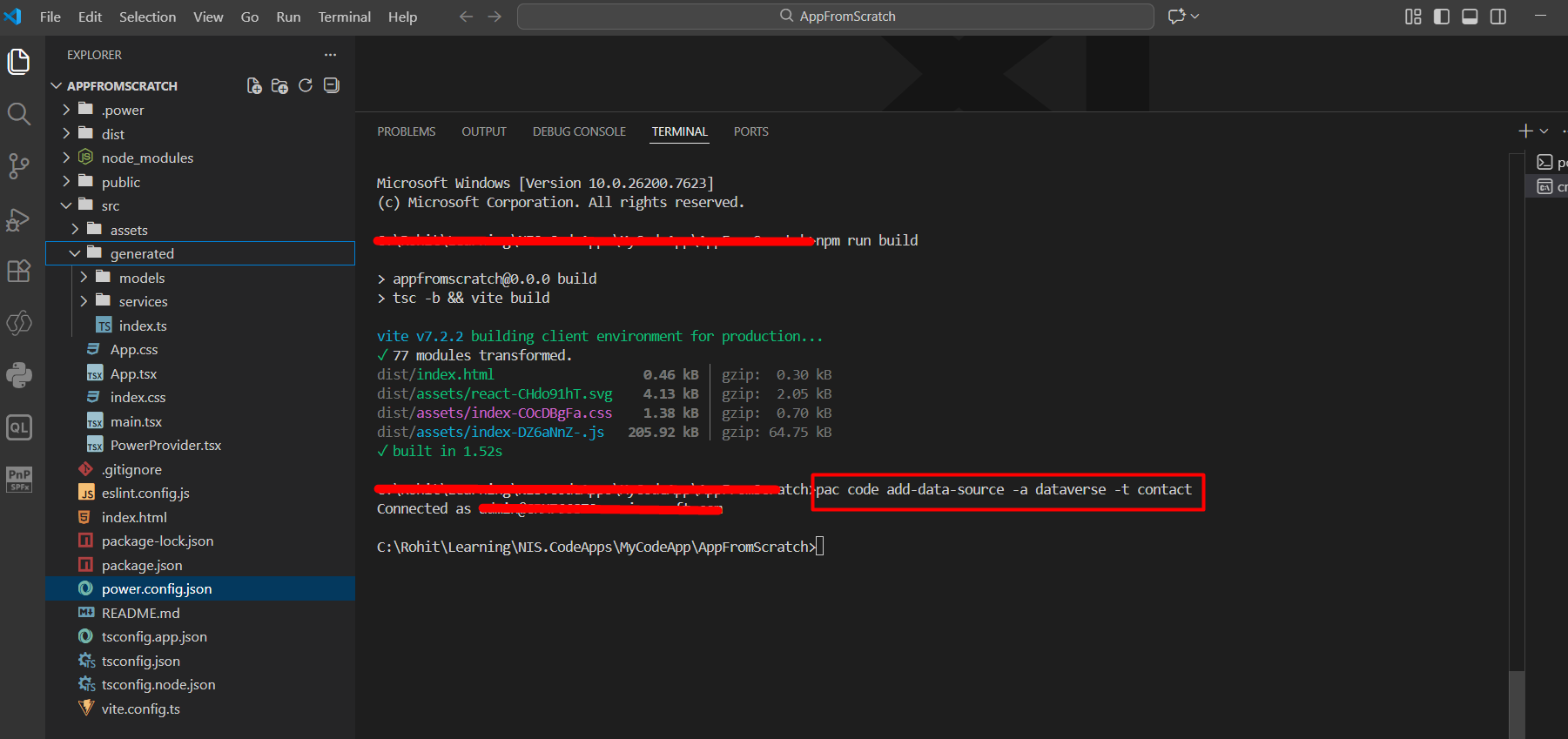This screenshot has height=739, width=1568.
Task: Open the Search view in activity bar
Action: pos(18,114)
